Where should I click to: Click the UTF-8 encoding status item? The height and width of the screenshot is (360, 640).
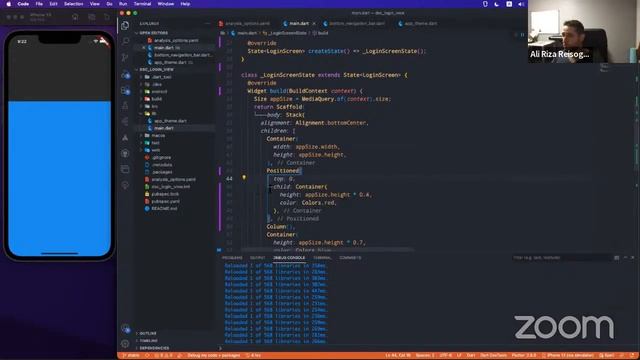point(445,356)
